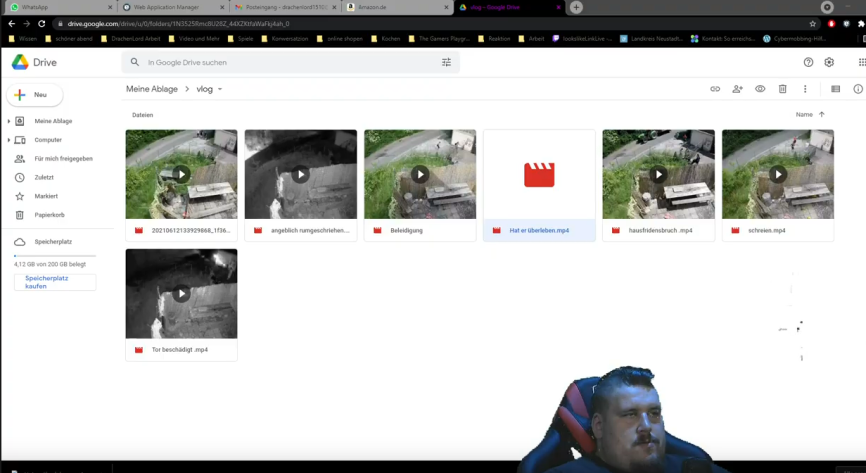Select angeblich rumgeschrienen video thumbnail
This screenshot has width=866, height=473.
pos(300,174)
